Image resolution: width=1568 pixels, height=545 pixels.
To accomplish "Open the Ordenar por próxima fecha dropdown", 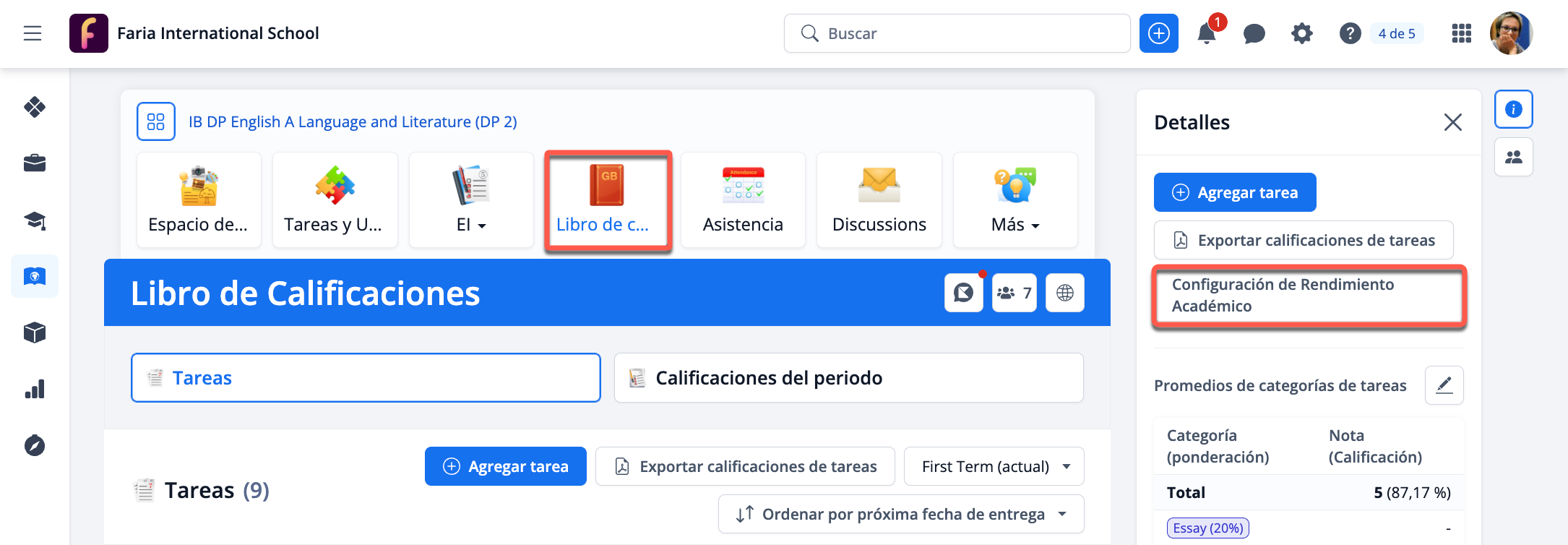I will [900, 514].
